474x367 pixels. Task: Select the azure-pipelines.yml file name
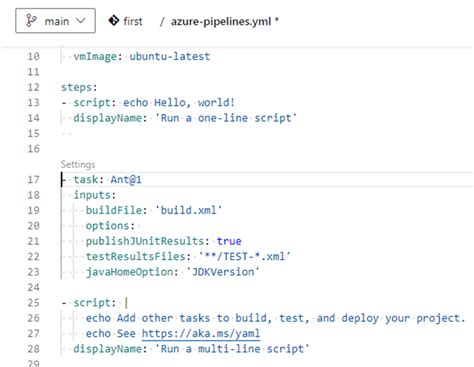tap(221, 21)
